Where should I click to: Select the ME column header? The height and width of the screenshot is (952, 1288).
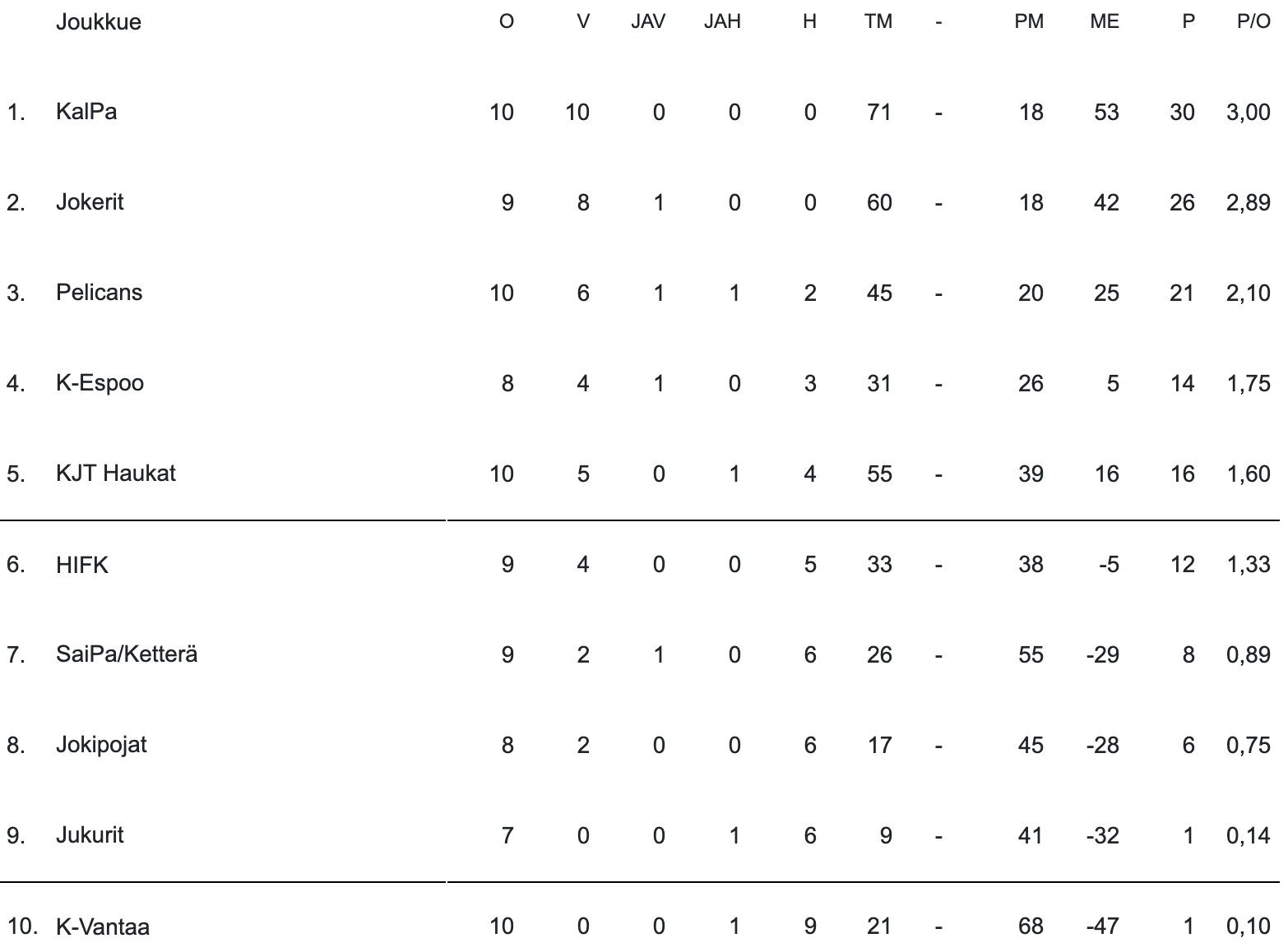tap(1105, 21)
